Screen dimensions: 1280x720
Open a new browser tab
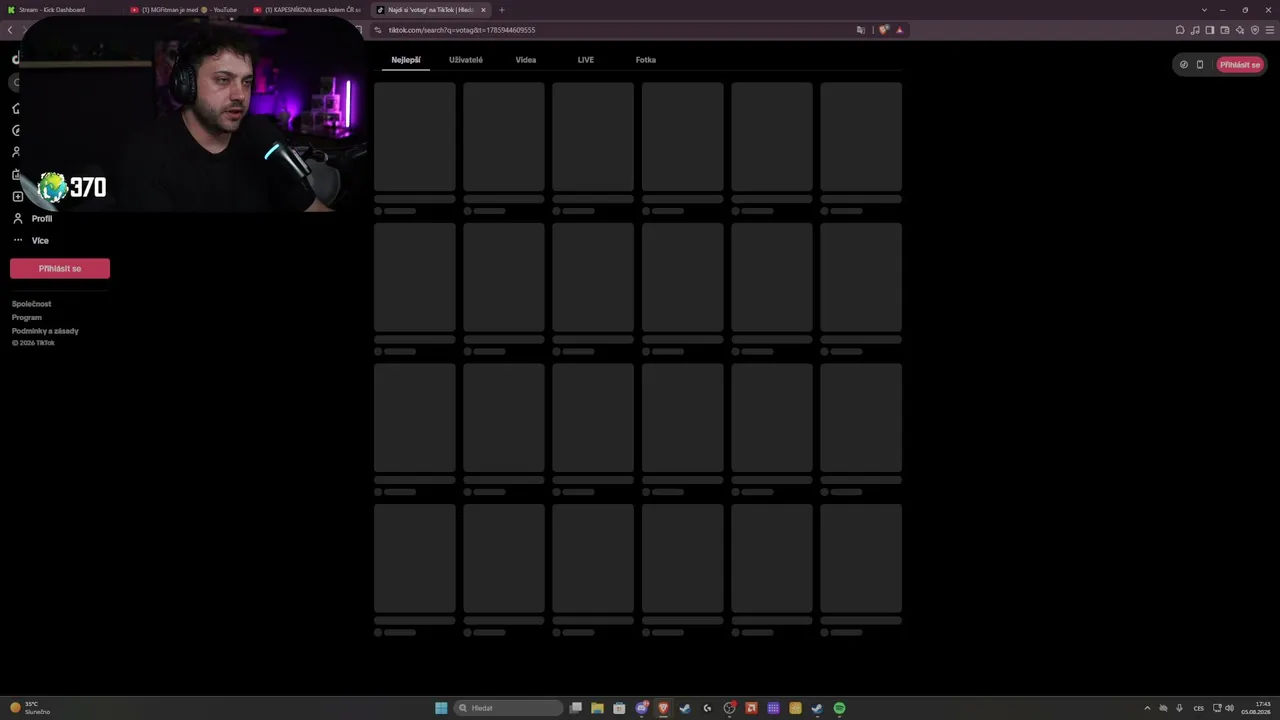pos(502,10)
